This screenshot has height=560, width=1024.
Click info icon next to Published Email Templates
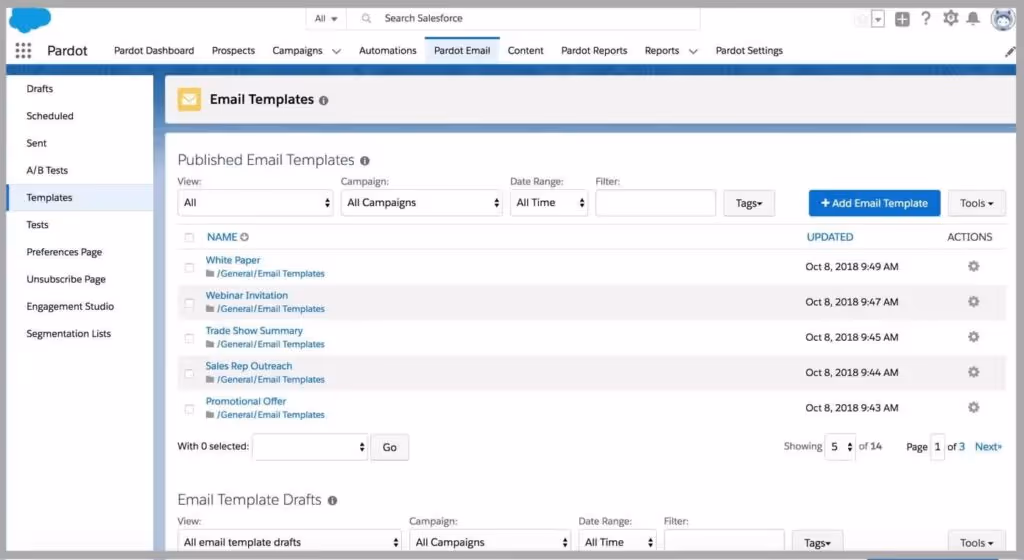point(364,161)
